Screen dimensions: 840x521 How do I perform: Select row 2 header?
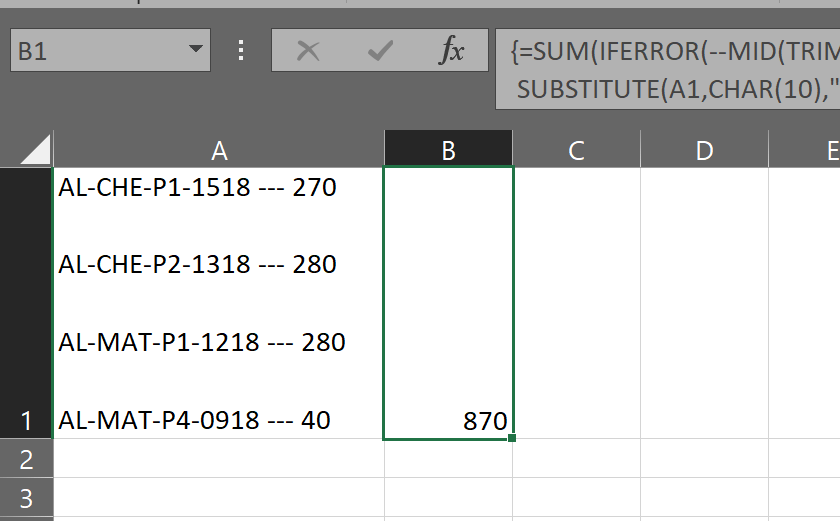point(26,459)
